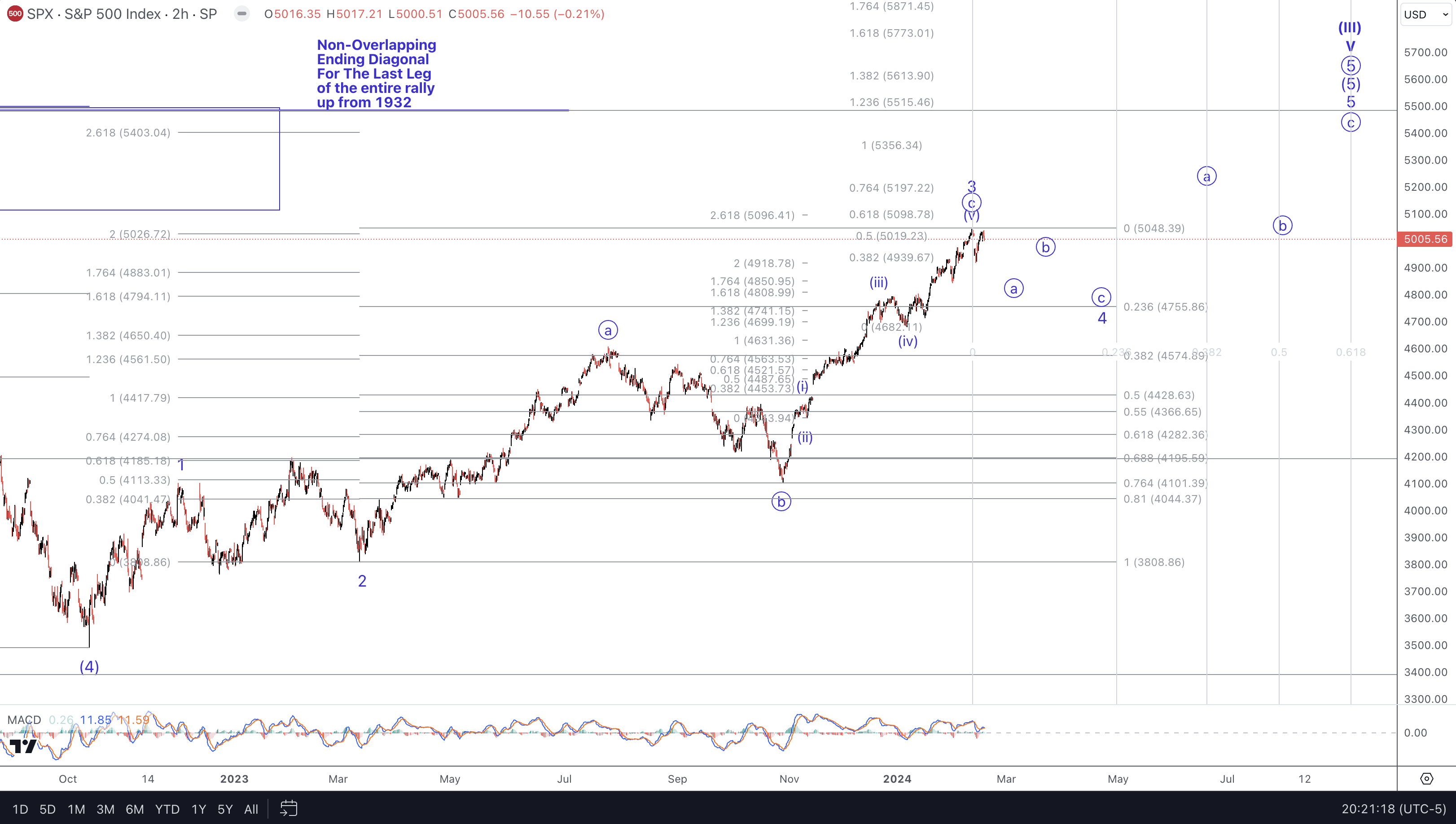The width and height of the screenshot is (1456, 824).
Task: Click Fibonacci level 1.618 (5773.01)
Action: click(x=891, y=33)
